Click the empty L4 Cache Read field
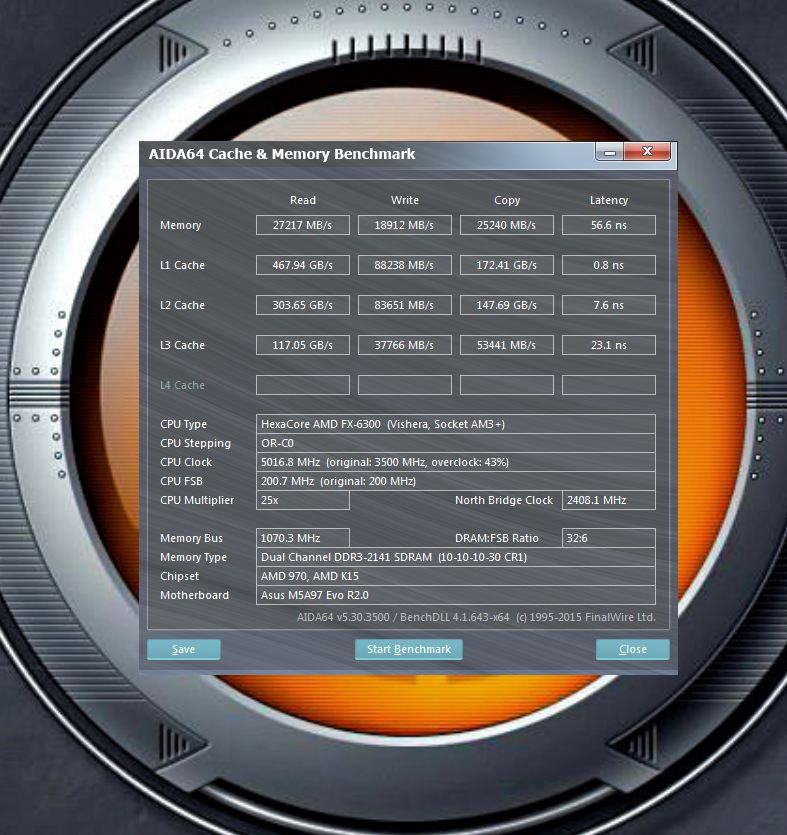The width and height of the screenshot is (787, 835). click(302, 385)
